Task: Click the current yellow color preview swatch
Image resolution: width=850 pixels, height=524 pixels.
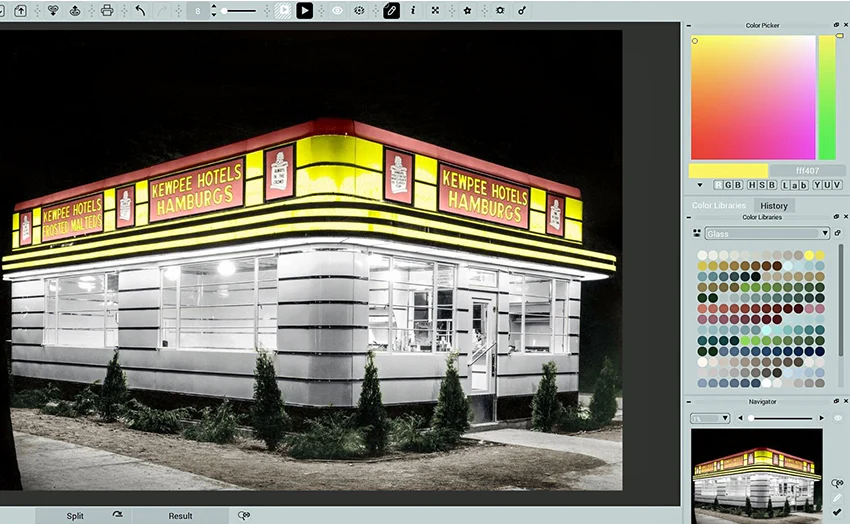Action: [728, 171]
